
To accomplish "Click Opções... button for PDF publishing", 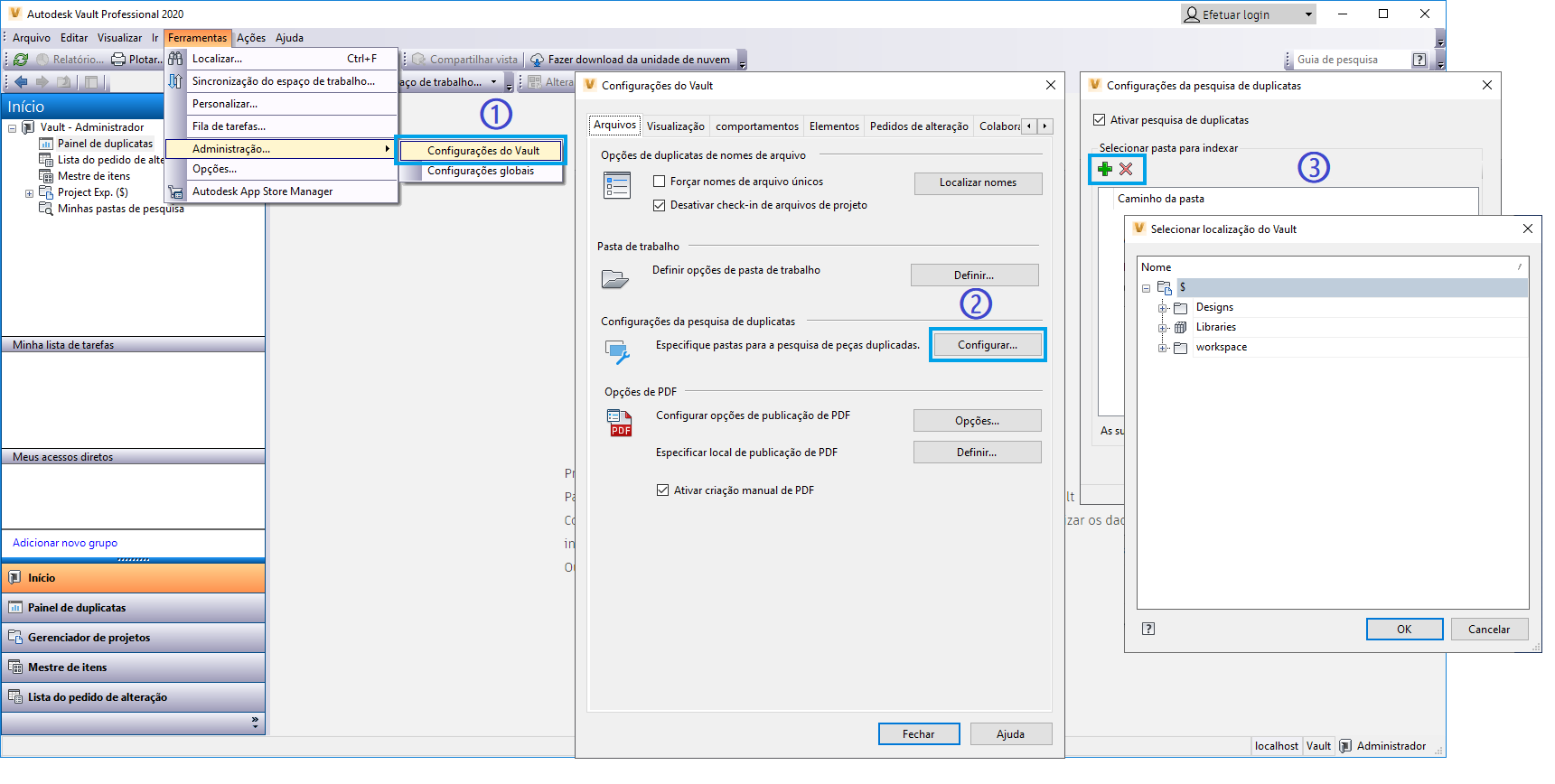I will (977, 421).
